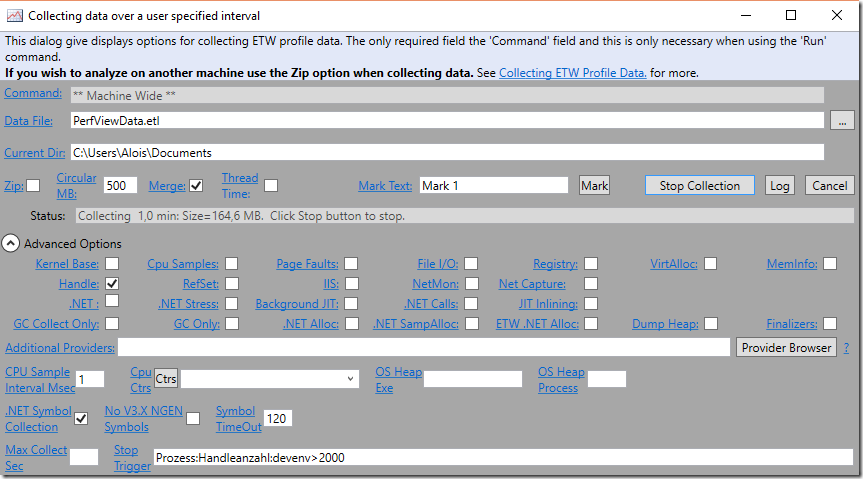Click into the Data File field

click(x=447, y=121)
